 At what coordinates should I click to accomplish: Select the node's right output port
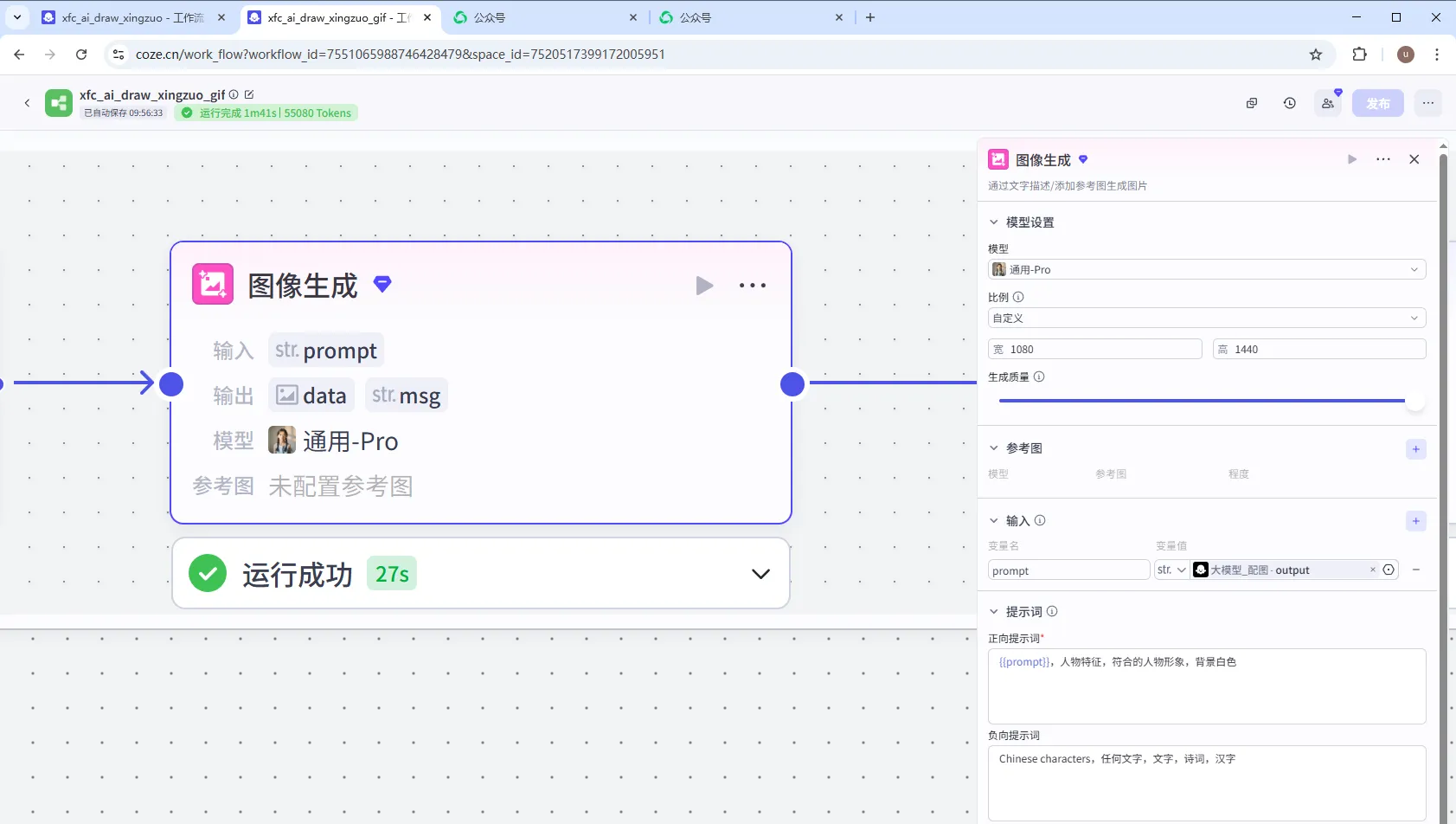(x=792, y=383)
